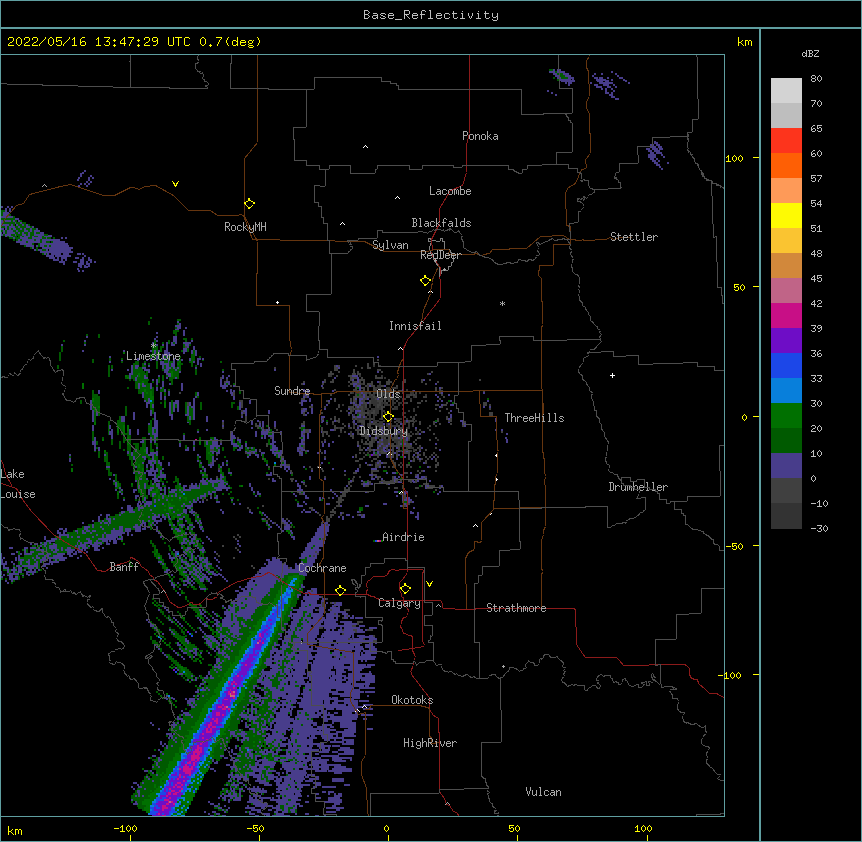862x842 pixels.
Task: Select the Banff label
Action: 124,567
